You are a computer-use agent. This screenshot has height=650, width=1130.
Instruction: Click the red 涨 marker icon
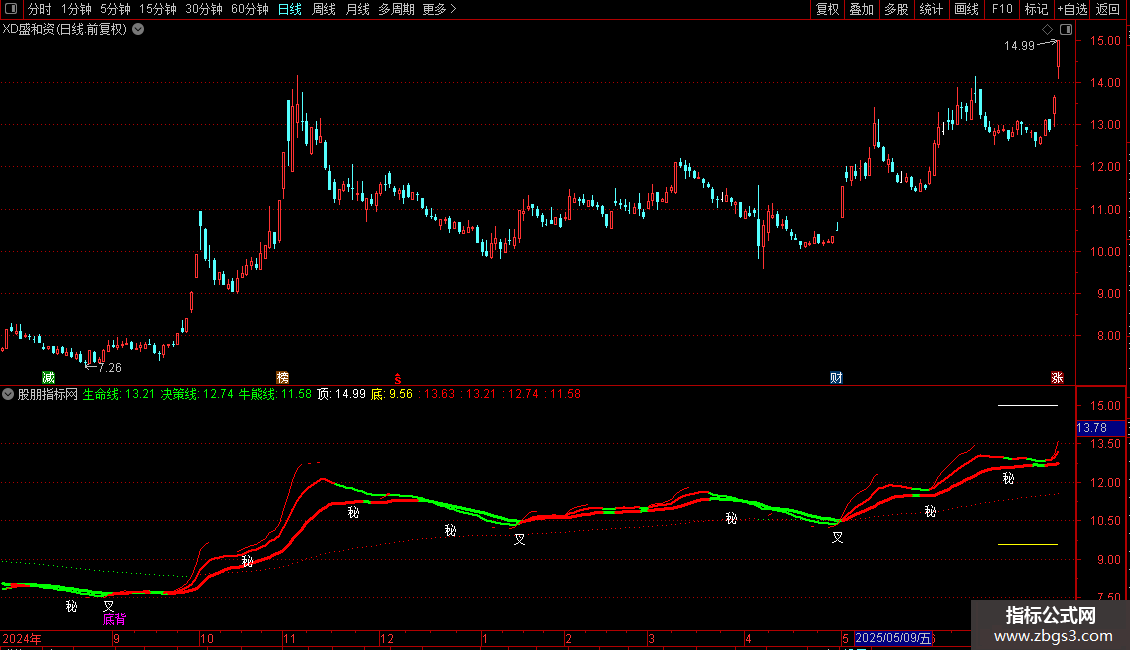coord(1057,378)
